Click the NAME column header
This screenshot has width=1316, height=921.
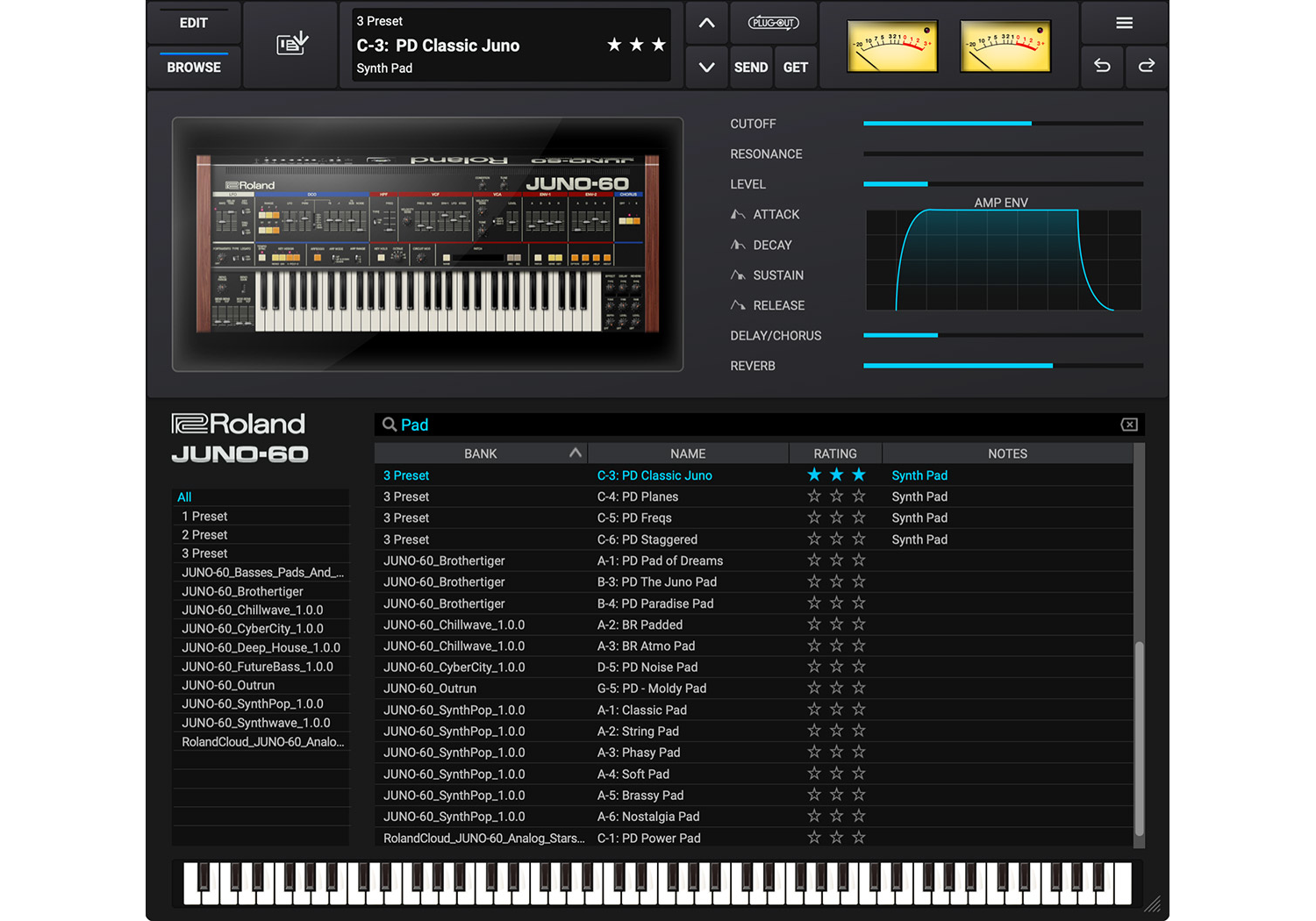click(688, 453)
